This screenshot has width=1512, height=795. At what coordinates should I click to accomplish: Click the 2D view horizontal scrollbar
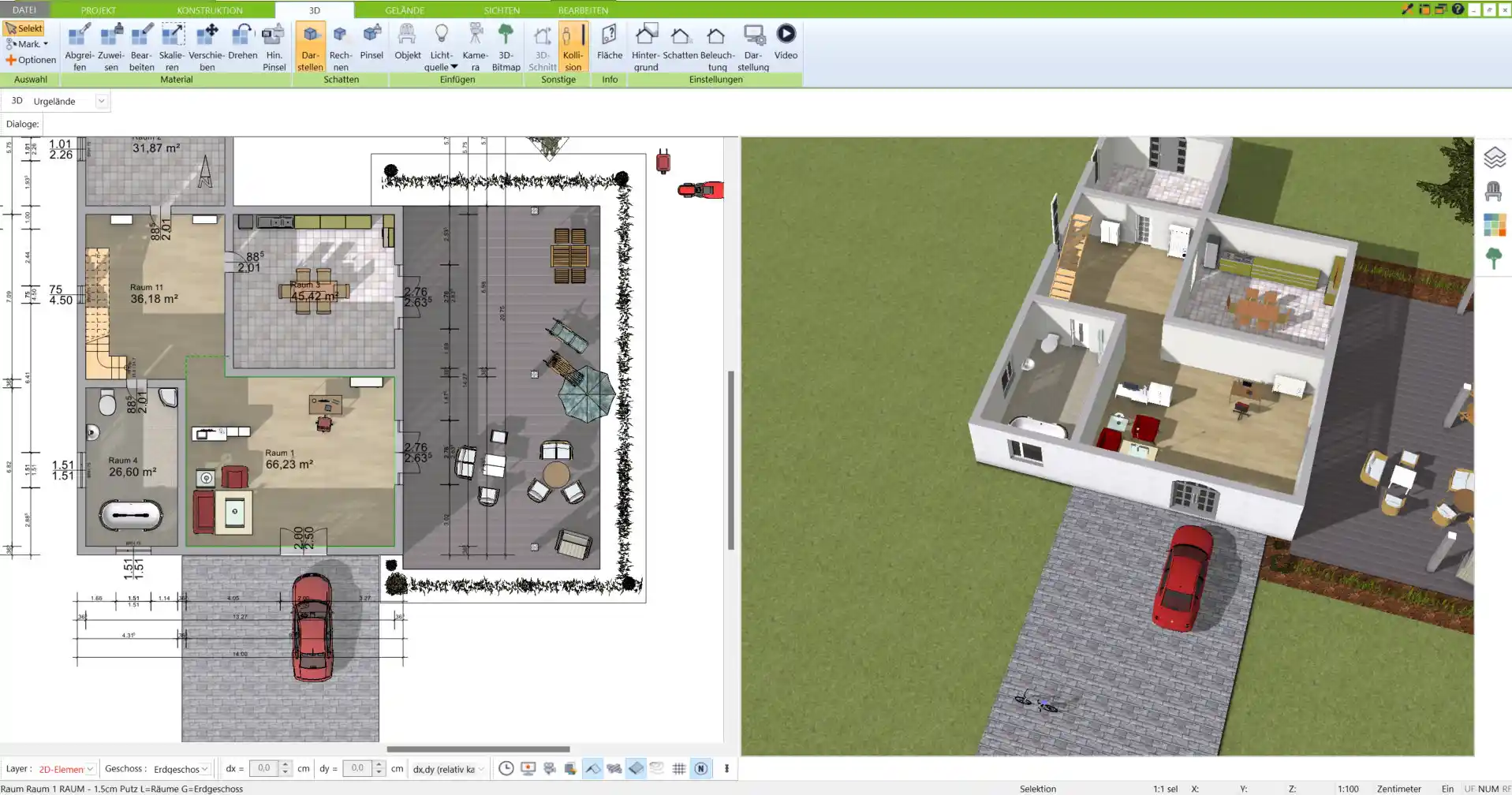tap(478, 749)
